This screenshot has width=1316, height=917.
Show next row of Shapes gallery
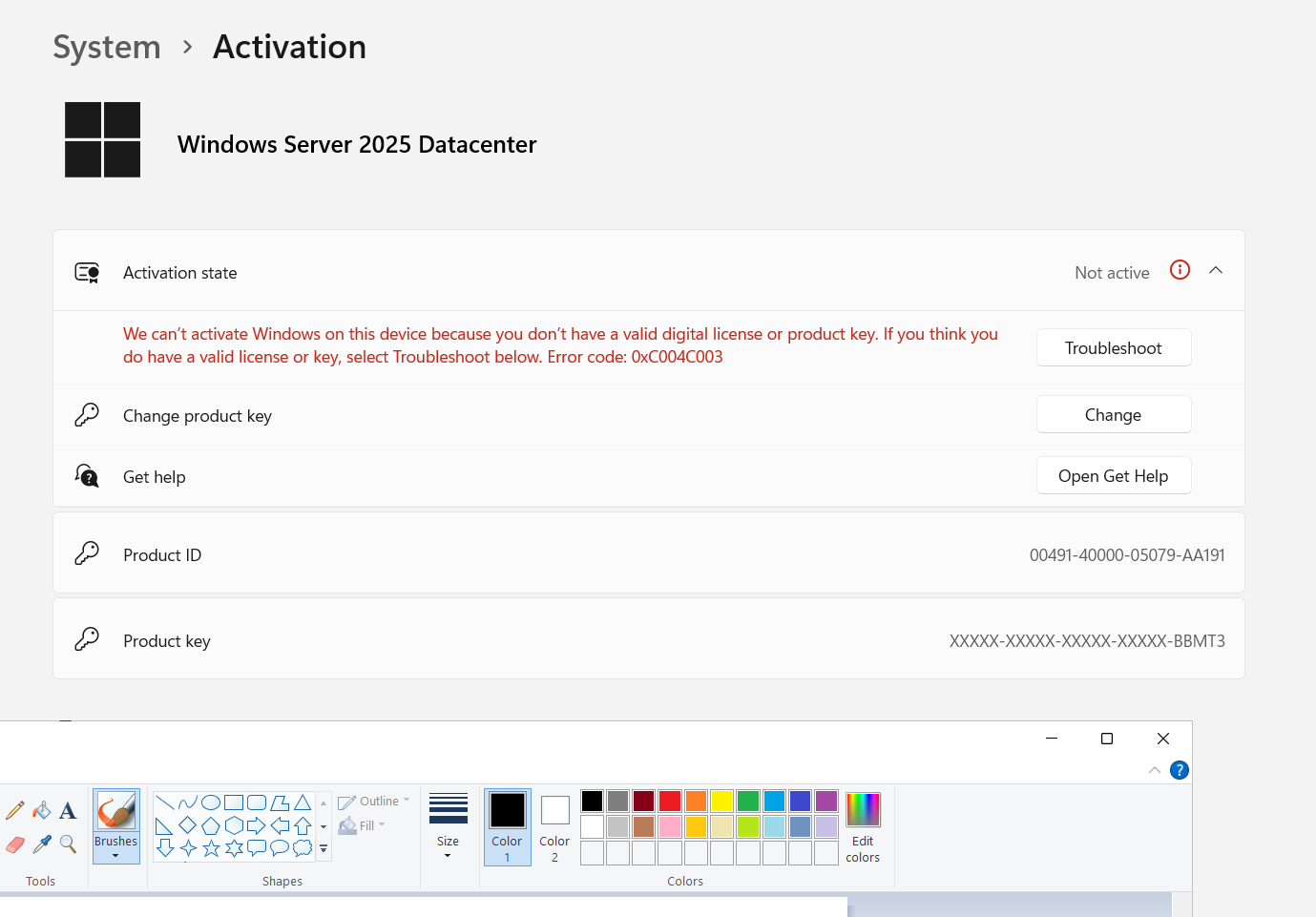pyautogui.click(x=324, y=826)
